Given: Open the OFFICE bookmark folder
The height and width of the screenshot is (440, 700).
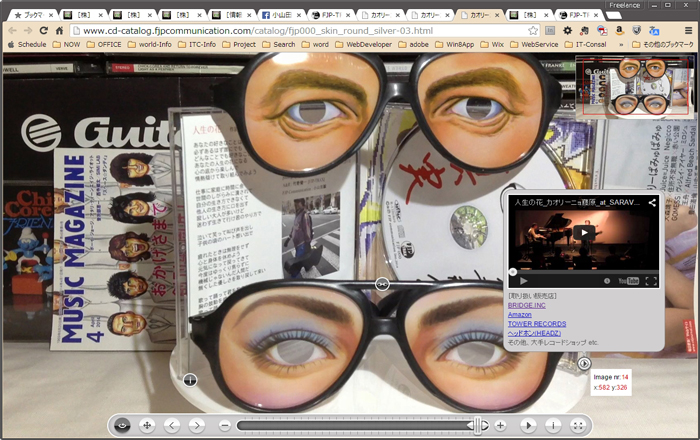Looking at the screenshot, I should click(104, 45).
